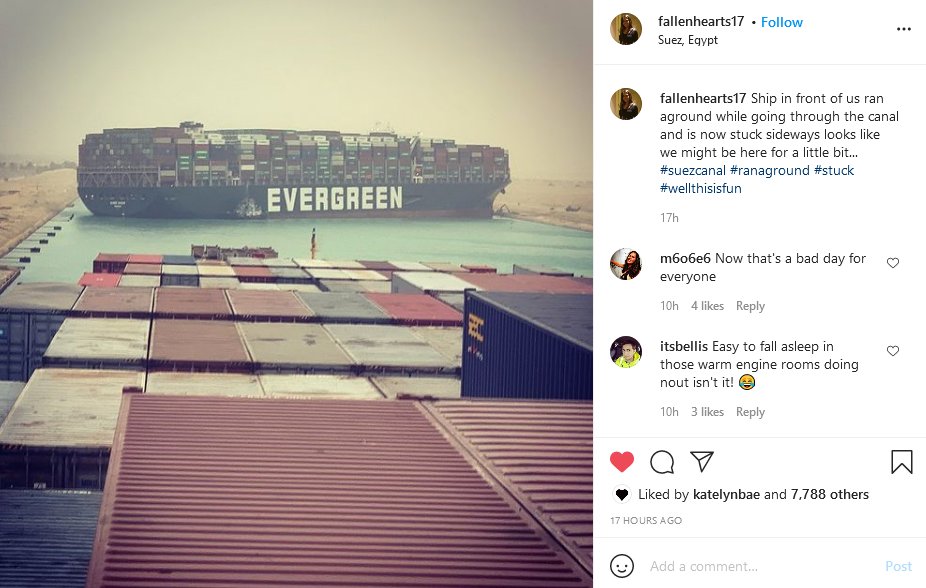Open #wellthisisfun hashtag
The height and width of the screenshot is (588, 926).
[700, 189]
